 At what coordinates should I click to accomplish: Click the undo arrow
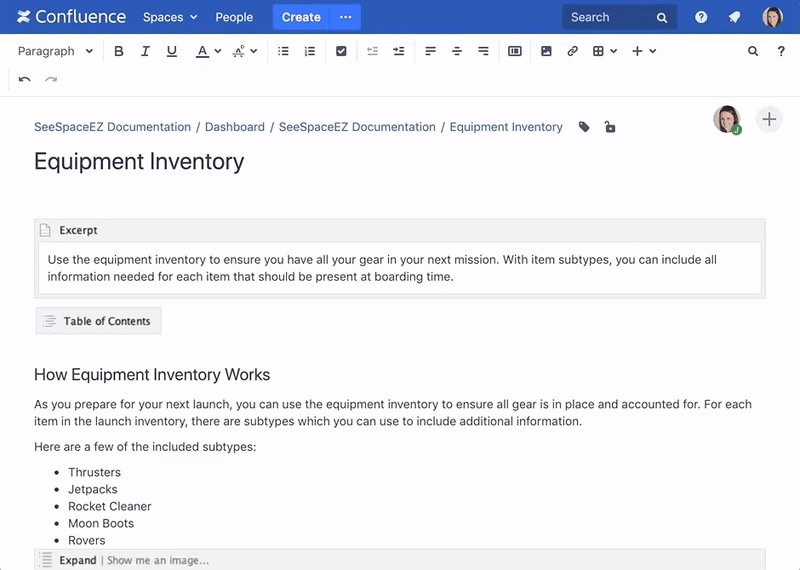click(24, 79)
